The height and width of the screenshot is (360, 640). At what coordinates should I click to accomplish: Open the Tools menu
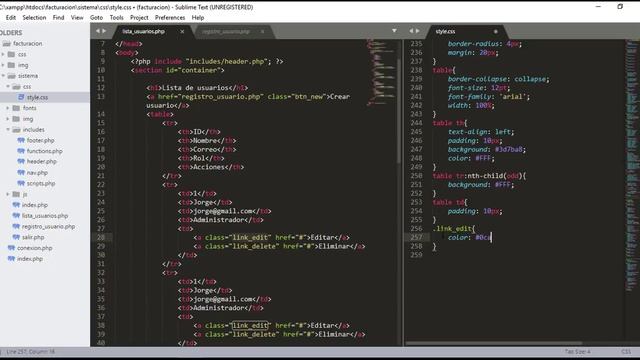(116, 18)
